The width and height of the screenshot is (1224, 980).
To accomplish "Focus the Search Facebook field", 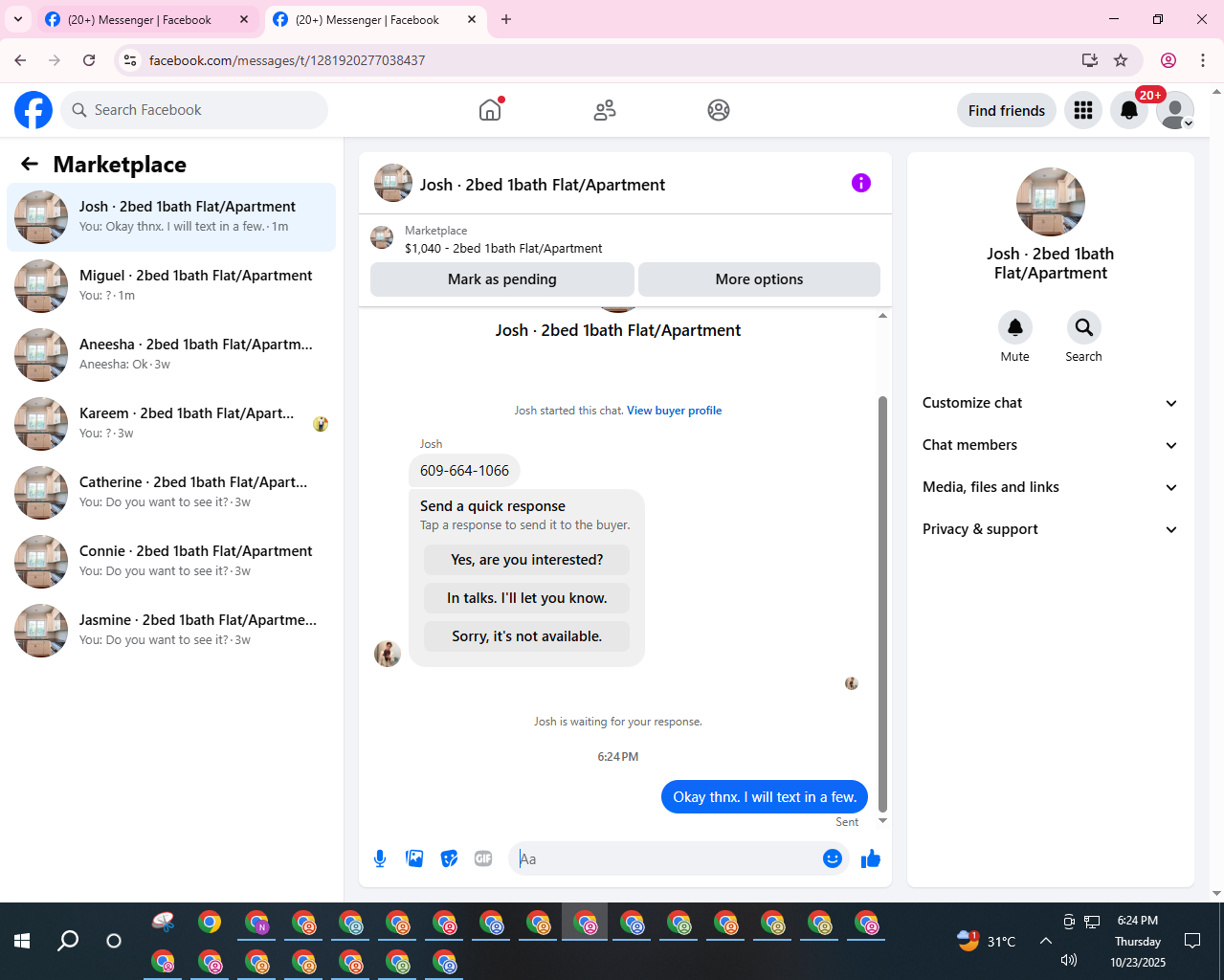I will (x=194, y=110).
